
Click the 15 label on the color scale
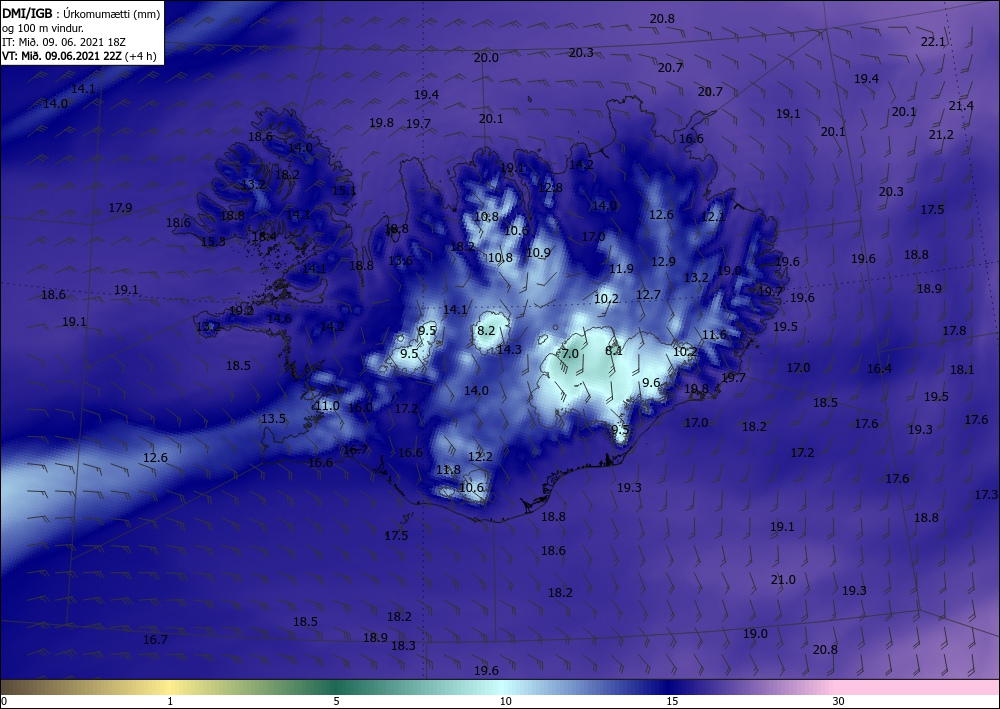[670, 701]
